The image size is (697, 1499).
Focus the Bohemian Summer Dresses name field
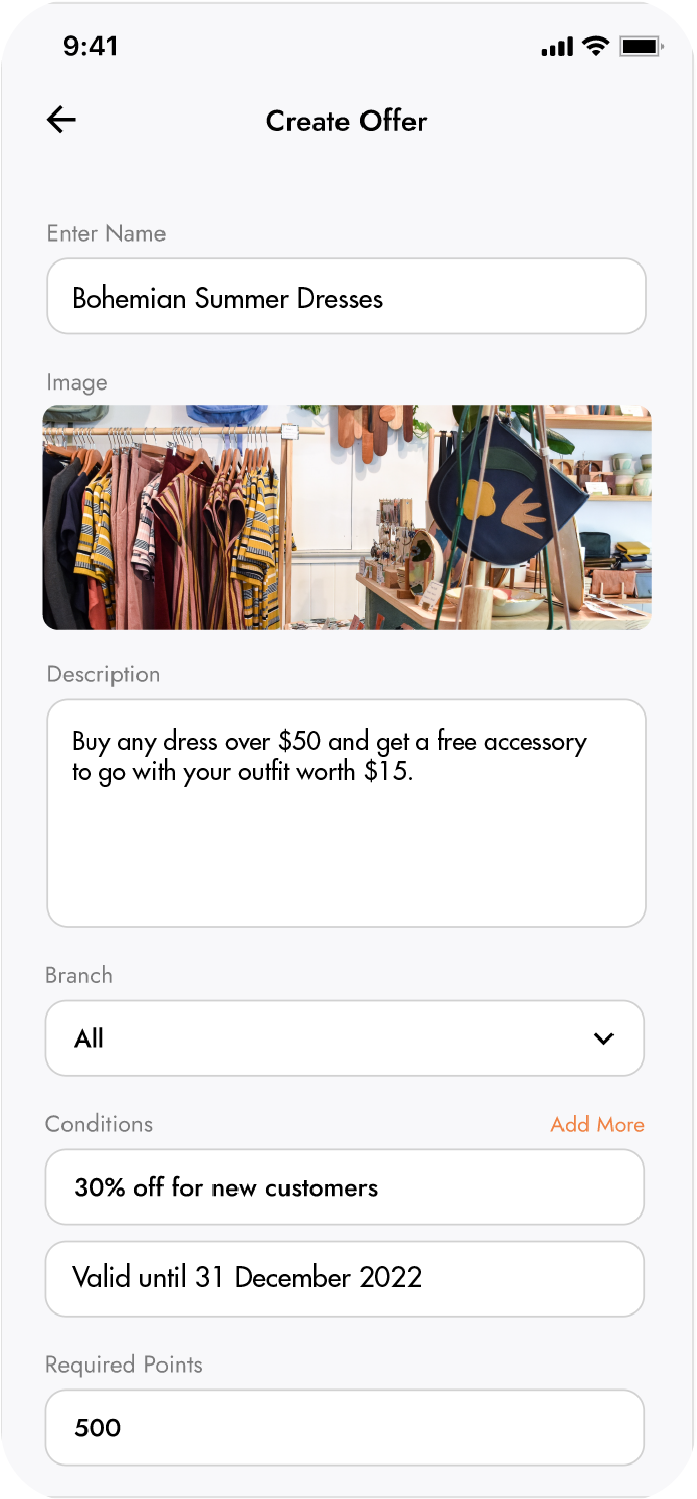coord(346,297)
